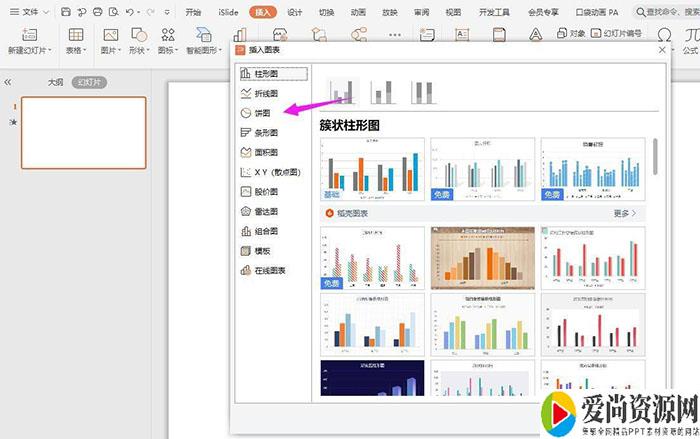
Task: Switch to the 设计 ribbon tab
Action: pyautogui.click(x=294, y=13)
